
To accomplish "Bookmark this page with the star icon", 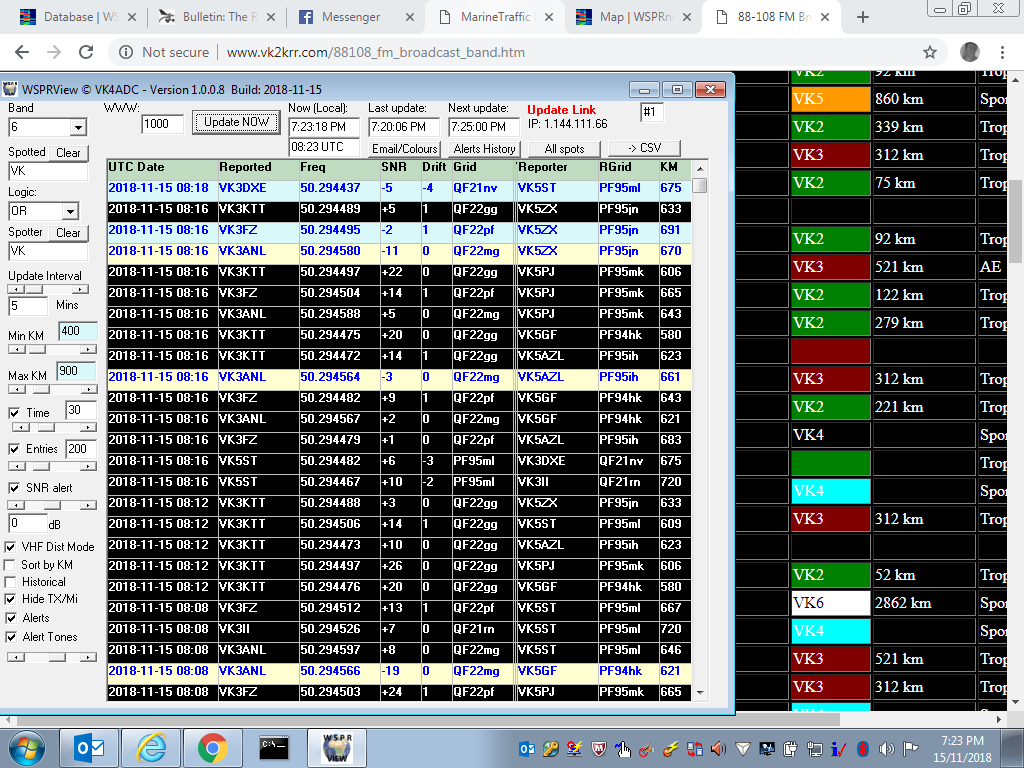I will (929, 52).
